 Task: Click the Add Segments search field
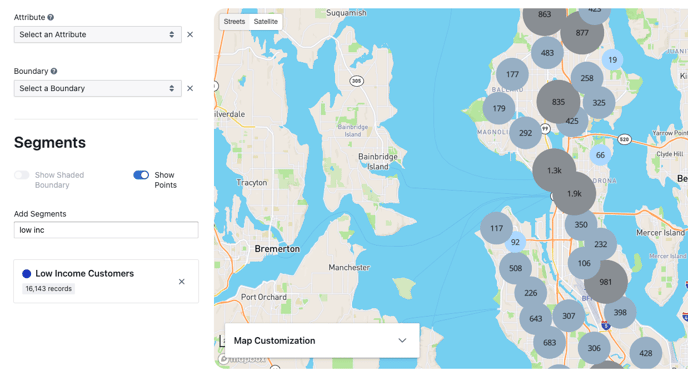click(106, 230)
